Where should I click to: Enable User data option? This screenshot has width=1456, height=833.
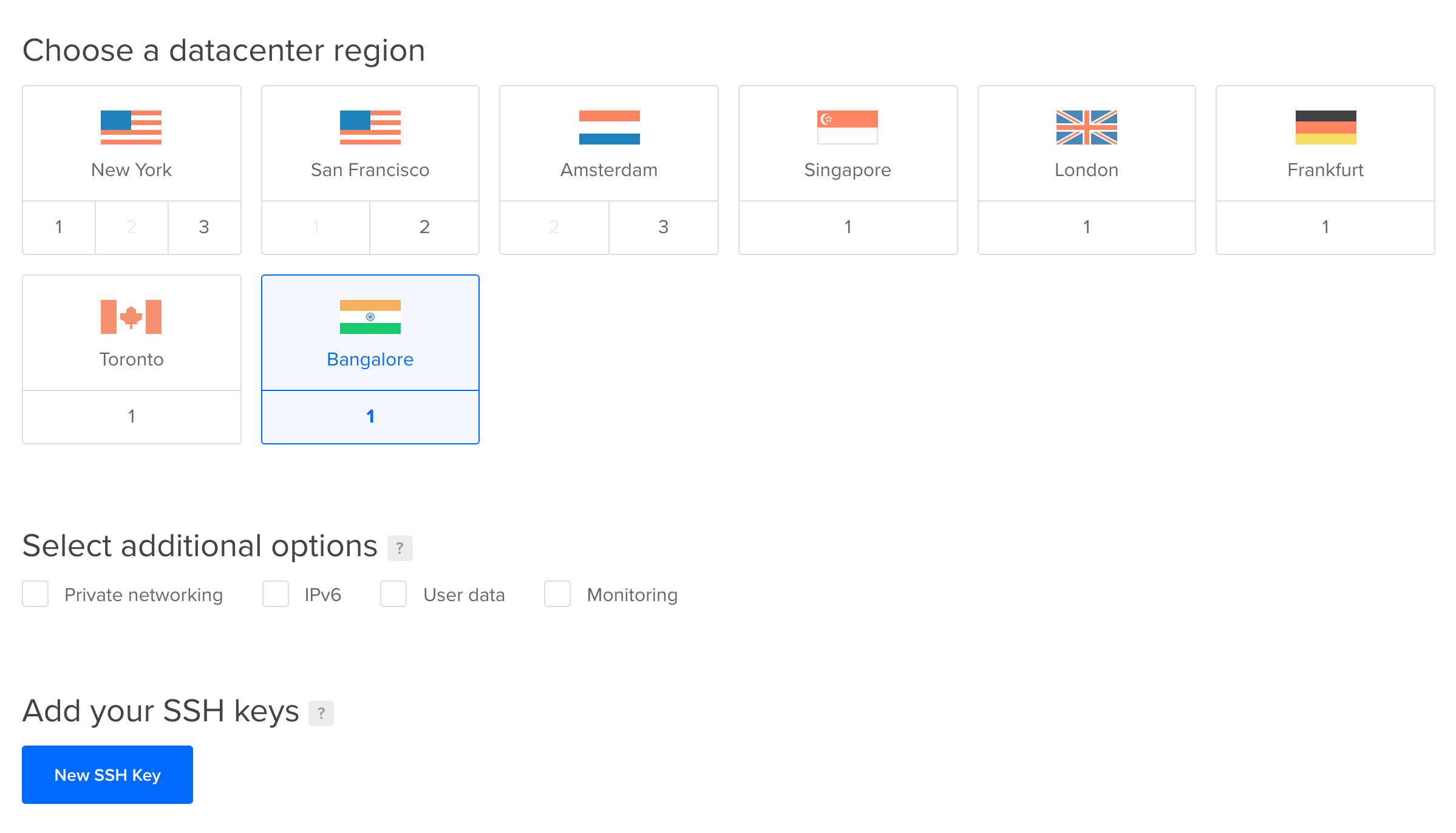pyautogui.click(x=394, y=594)
